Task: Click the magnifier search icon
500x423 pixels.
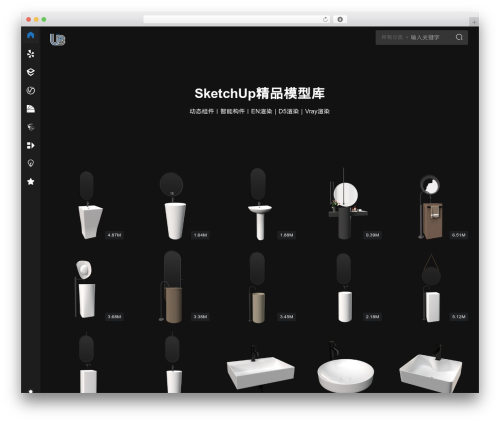Action: click(459, 37)
